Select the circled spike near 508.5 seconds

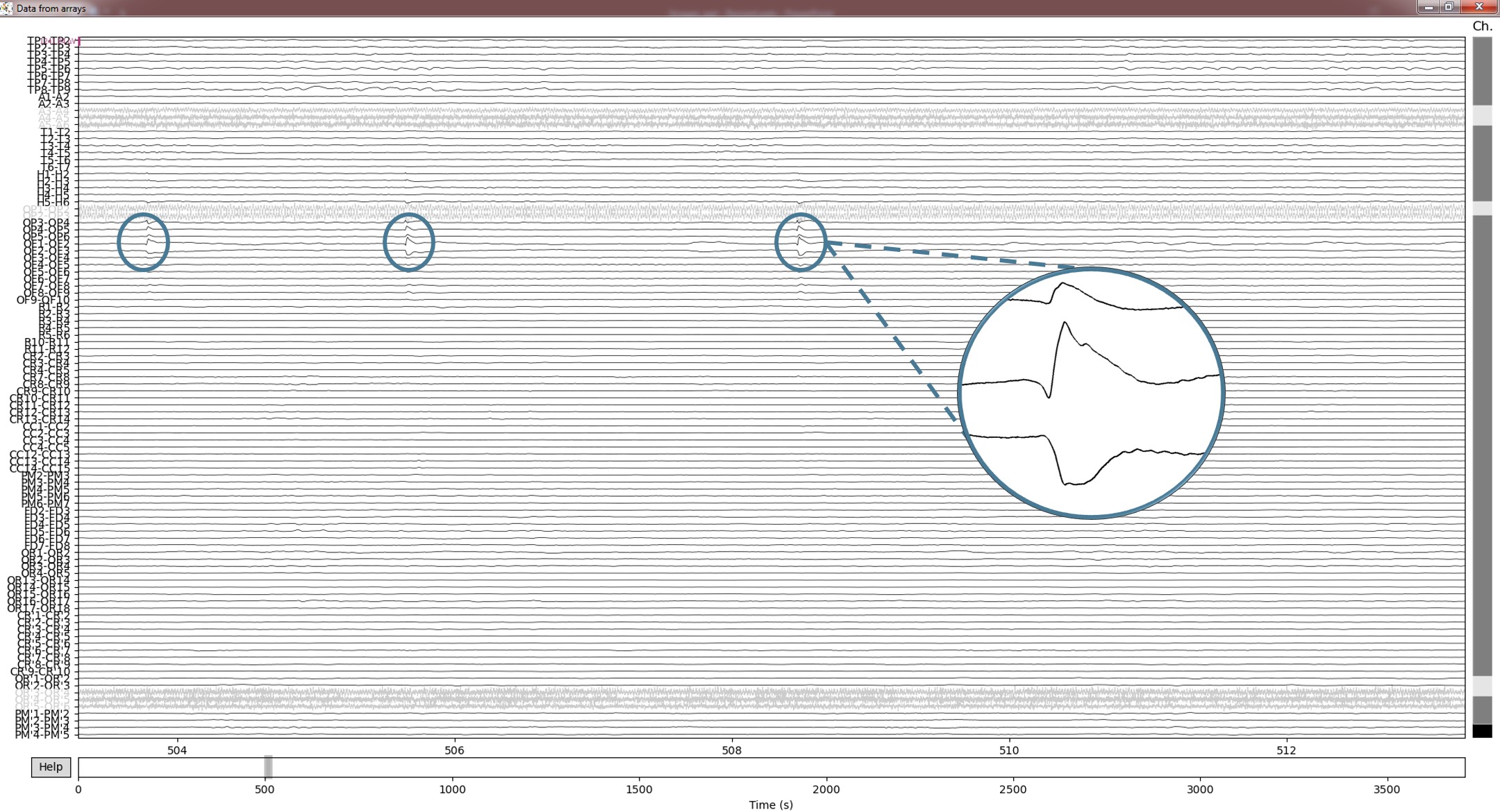pos(801,242)
